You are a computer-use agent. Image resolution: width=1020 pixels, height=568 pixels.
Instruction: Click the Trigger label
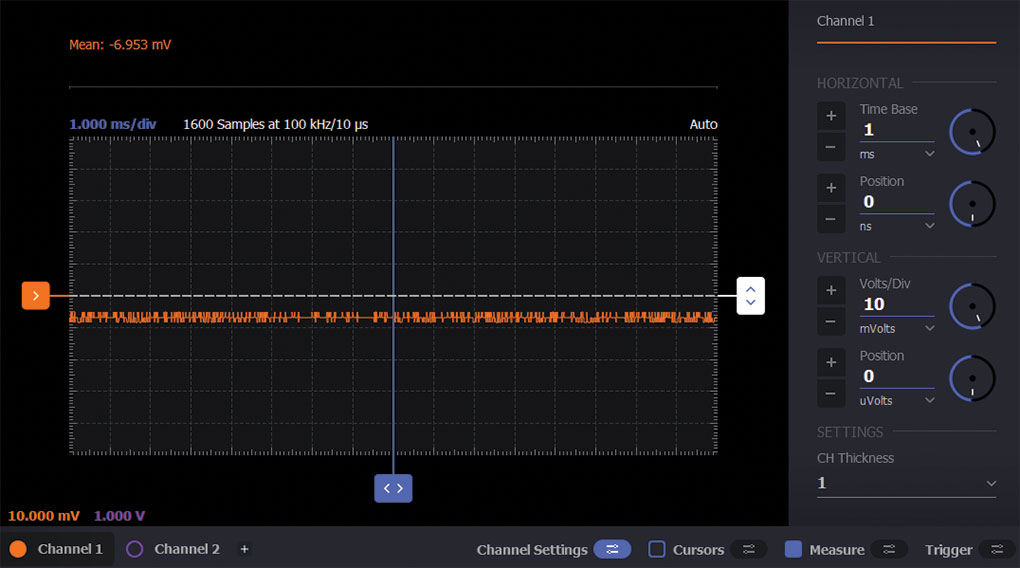[948, 550]
